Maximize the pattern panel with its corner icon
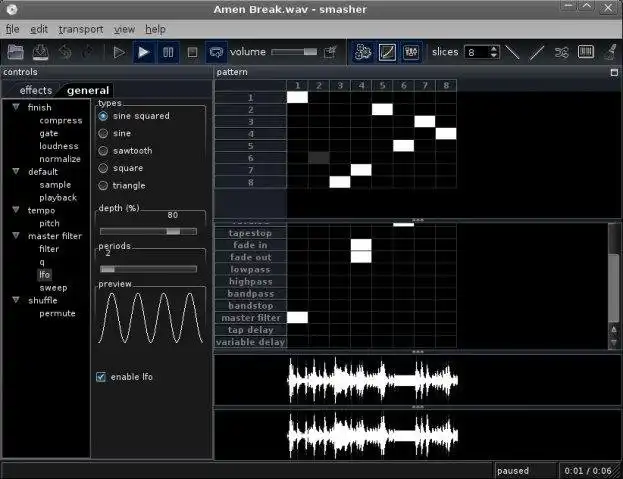This screenshot has height=479, width=623. click(x=614, y=72)
